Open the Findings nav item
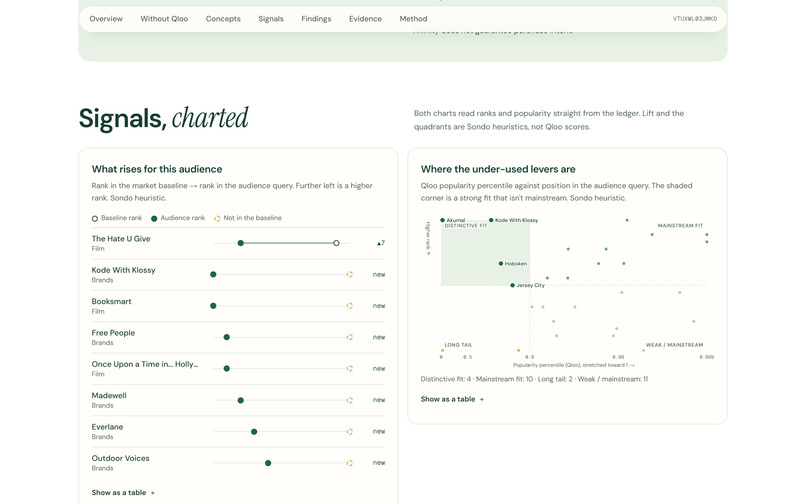 click(x=316, y=19)
